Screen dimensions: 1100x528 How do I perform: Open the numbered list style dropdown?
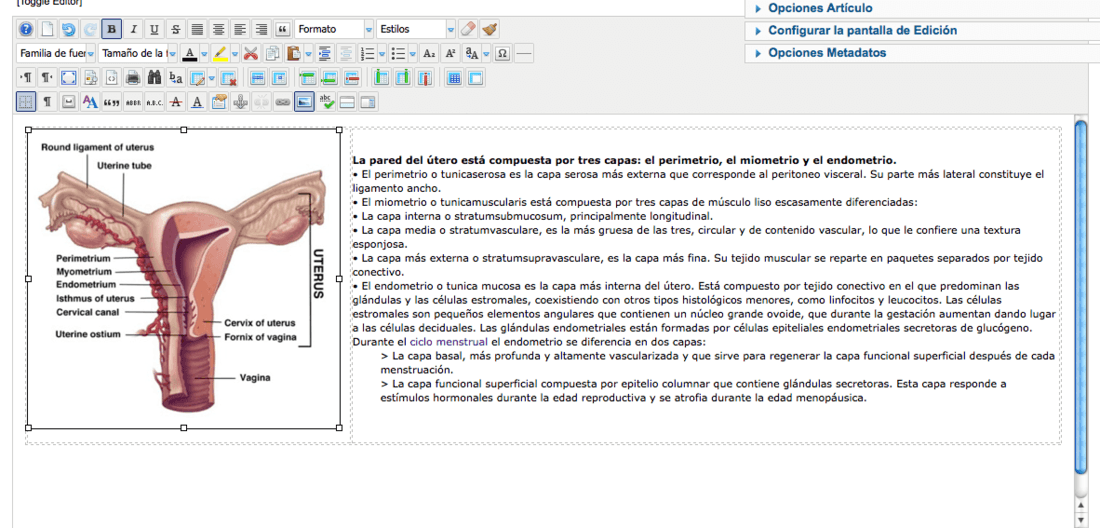(x=382, y=53)
